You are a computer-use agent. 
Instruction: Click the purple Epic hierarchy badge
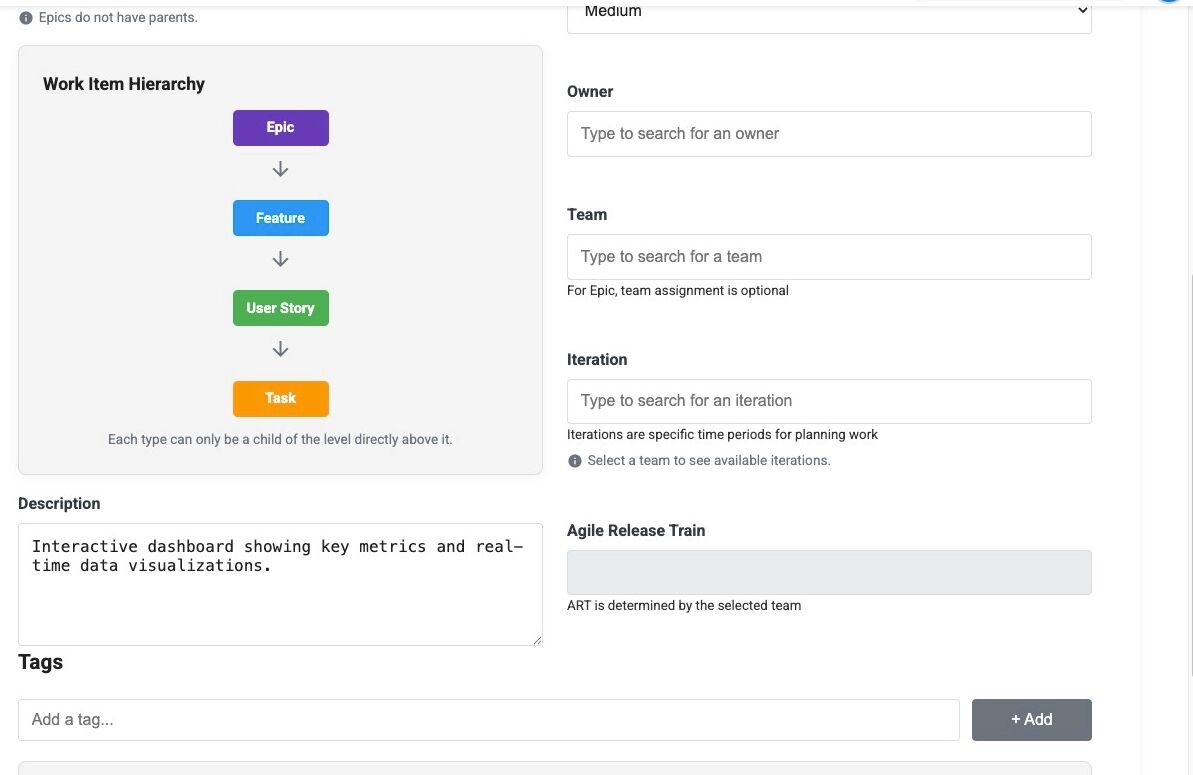[x=281, y=128]
